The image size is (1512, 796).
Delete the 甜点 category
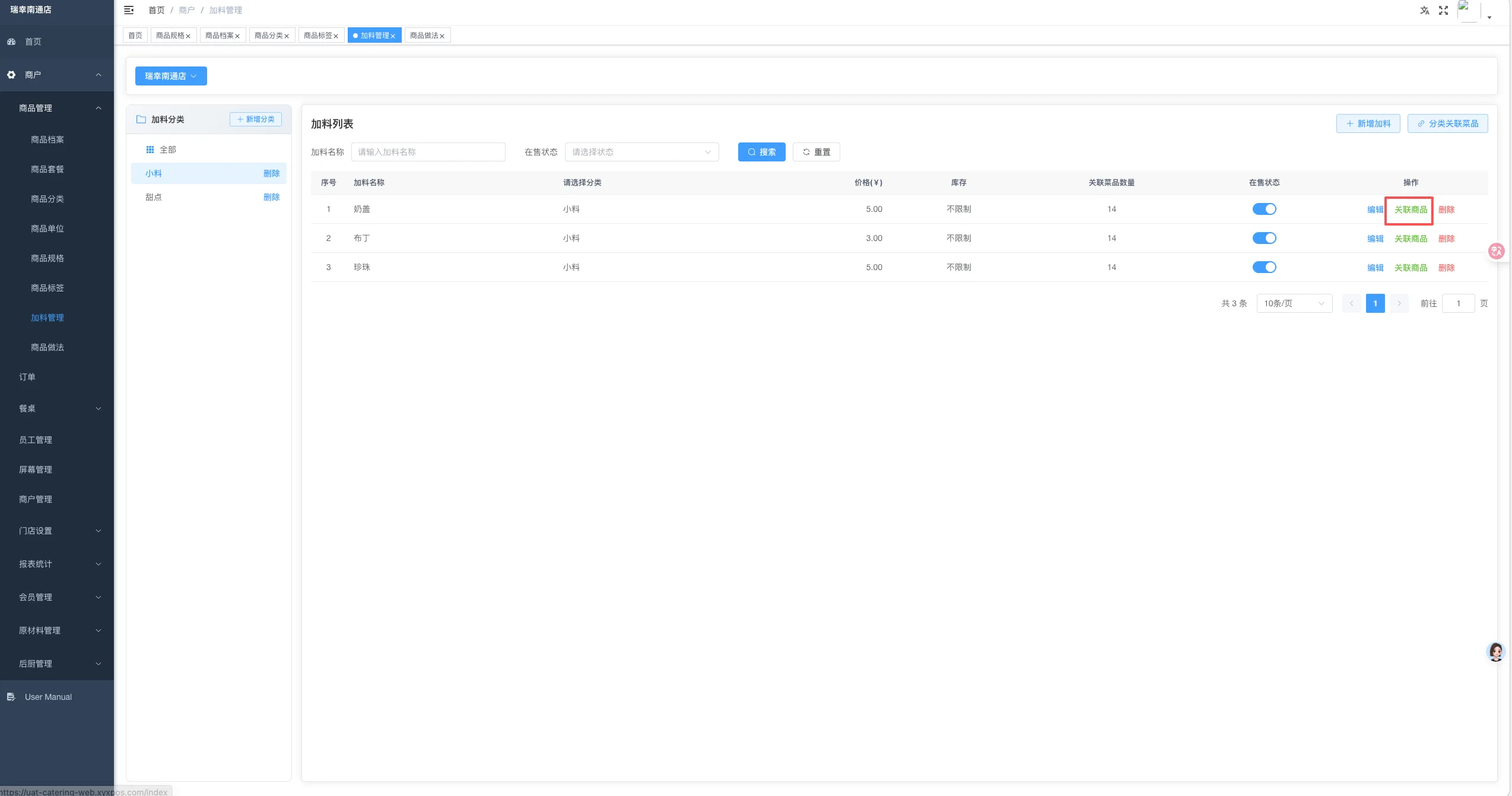(271, 197)
